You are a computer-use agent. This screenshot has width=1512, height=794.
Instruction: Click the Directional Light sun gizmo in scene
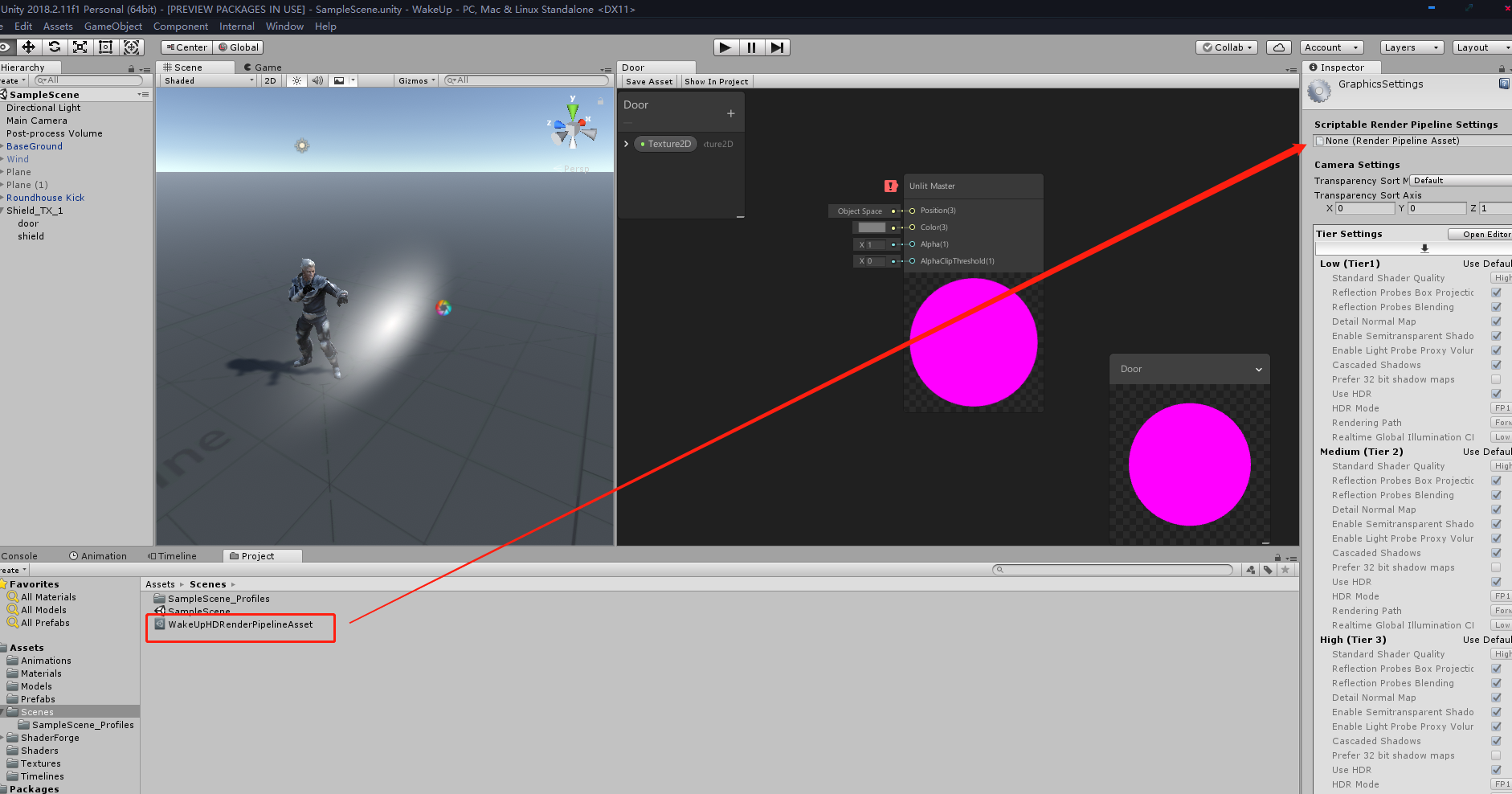pos(302,145)
